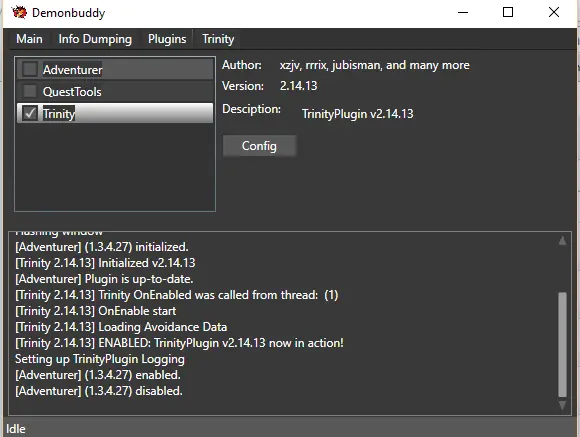This screenshot has height=437, width=580.
Task: Enable the Adventurer plugin checkbox
Action: 30,69
